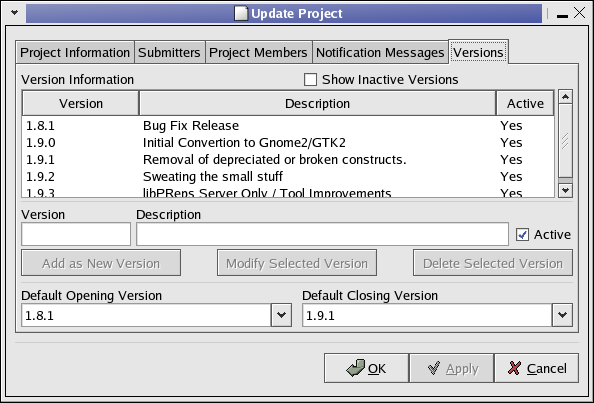Click scrollbar down arrow in version list
This screenshot has width=594, height=403.
coord(565,190)
